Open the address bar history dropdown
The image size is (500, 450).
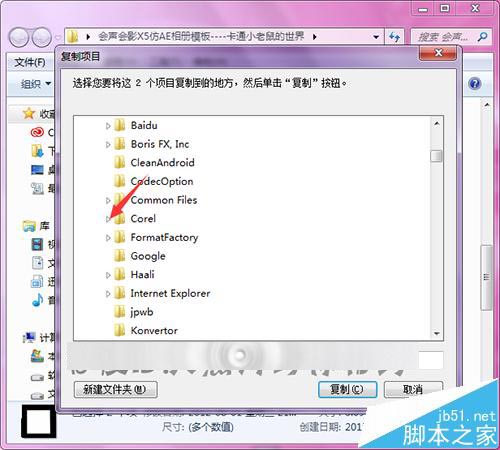(x=376, y=37)
